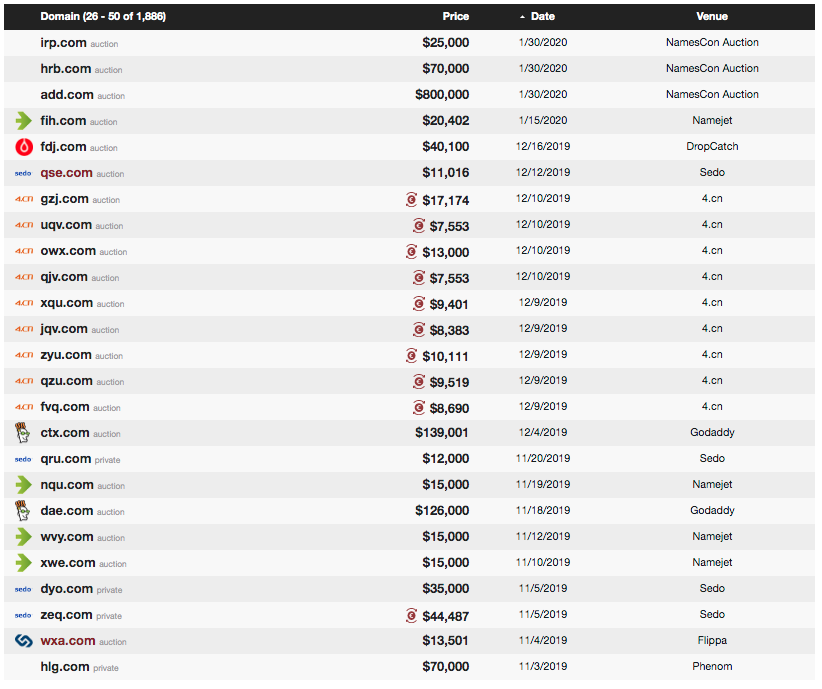Click the red swirl icon beside $44,487
The height and width of the screenshot is (689, 822).
pyautogui.click(x=411, y=616)
